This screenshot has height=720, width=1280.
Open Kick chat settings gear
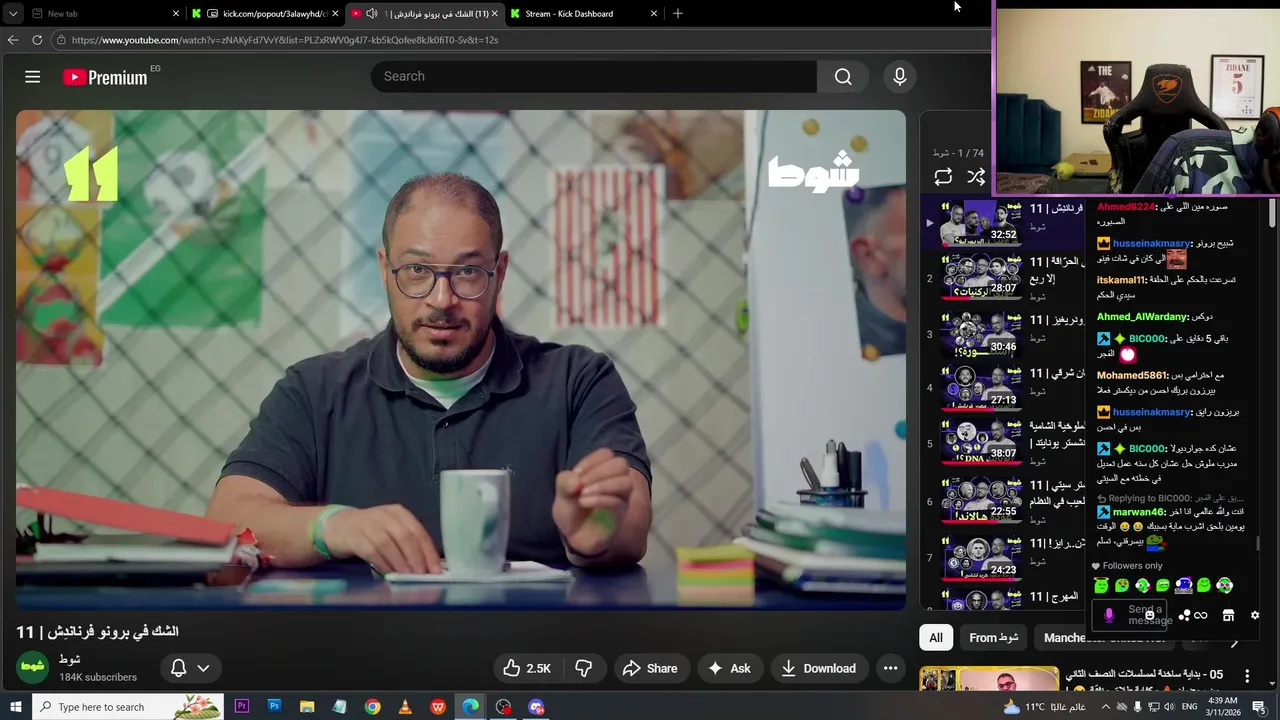[x=1255, y=615]
